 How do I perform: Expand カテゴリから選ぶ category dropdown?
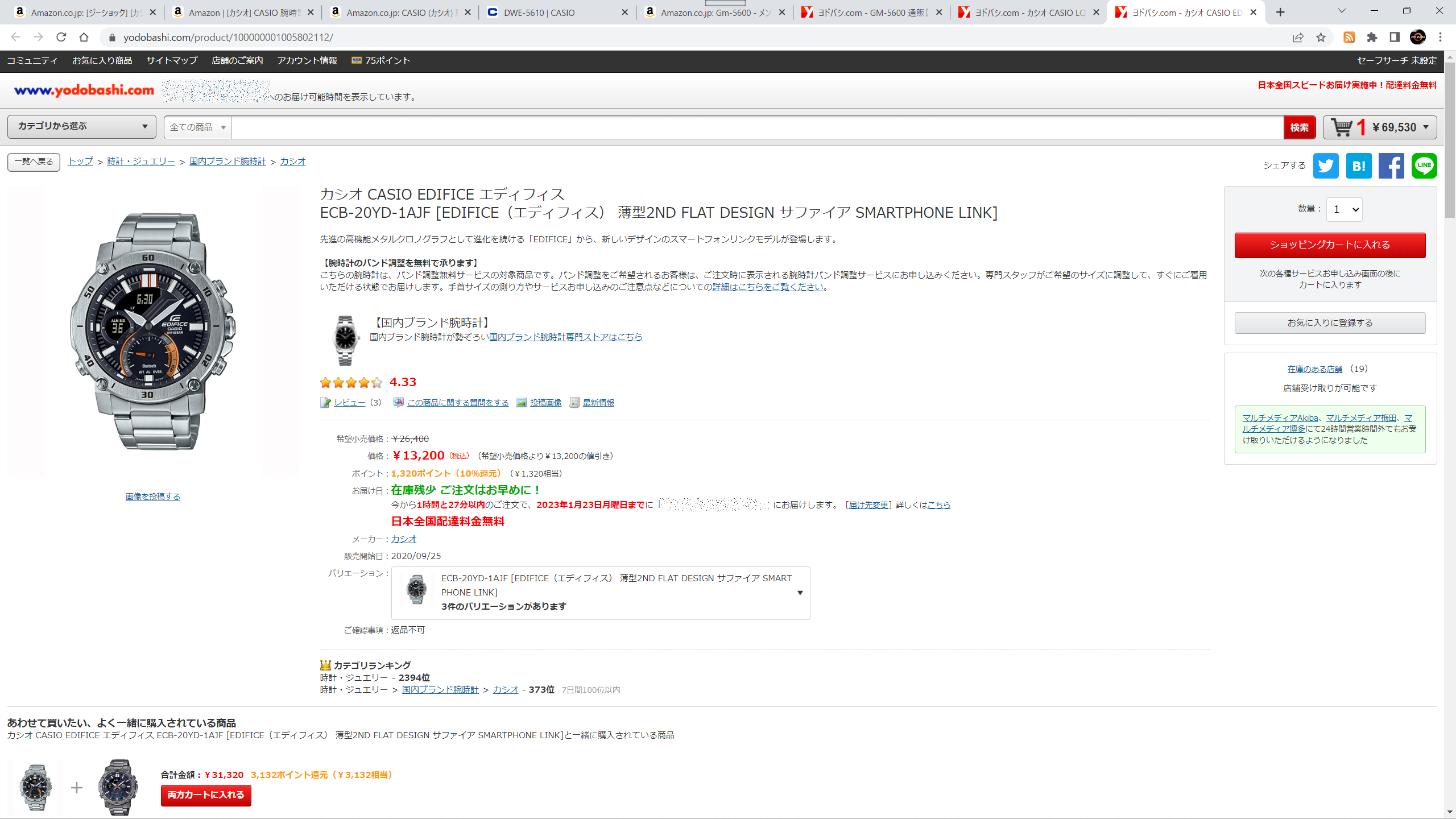81,126
